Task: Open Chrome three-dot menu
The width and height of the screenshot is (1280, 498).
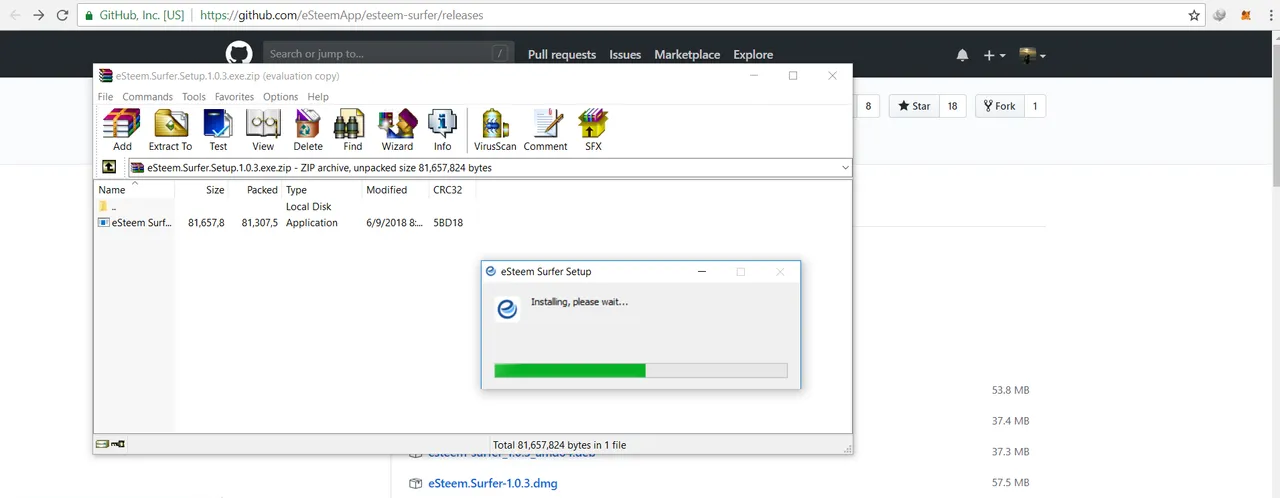Action: click(1270, 16)
